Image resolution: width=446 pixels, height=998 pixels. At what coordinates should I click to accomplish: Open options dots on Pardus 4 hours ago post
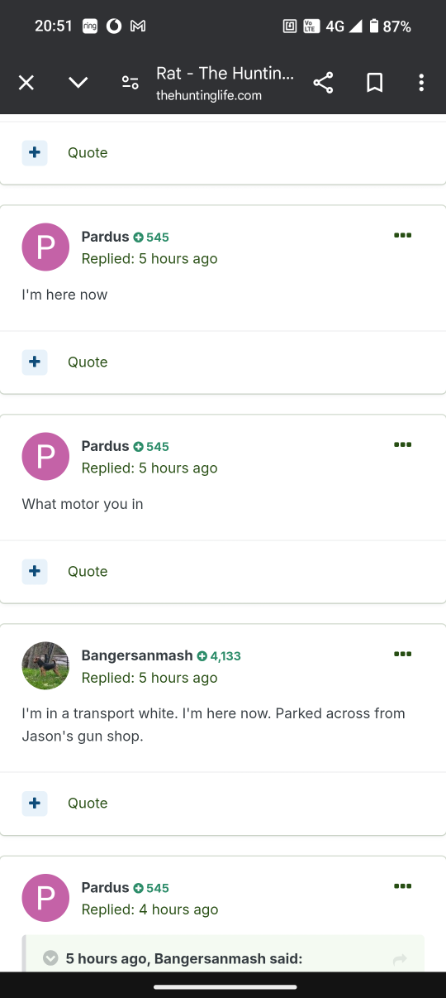point(403,887)
